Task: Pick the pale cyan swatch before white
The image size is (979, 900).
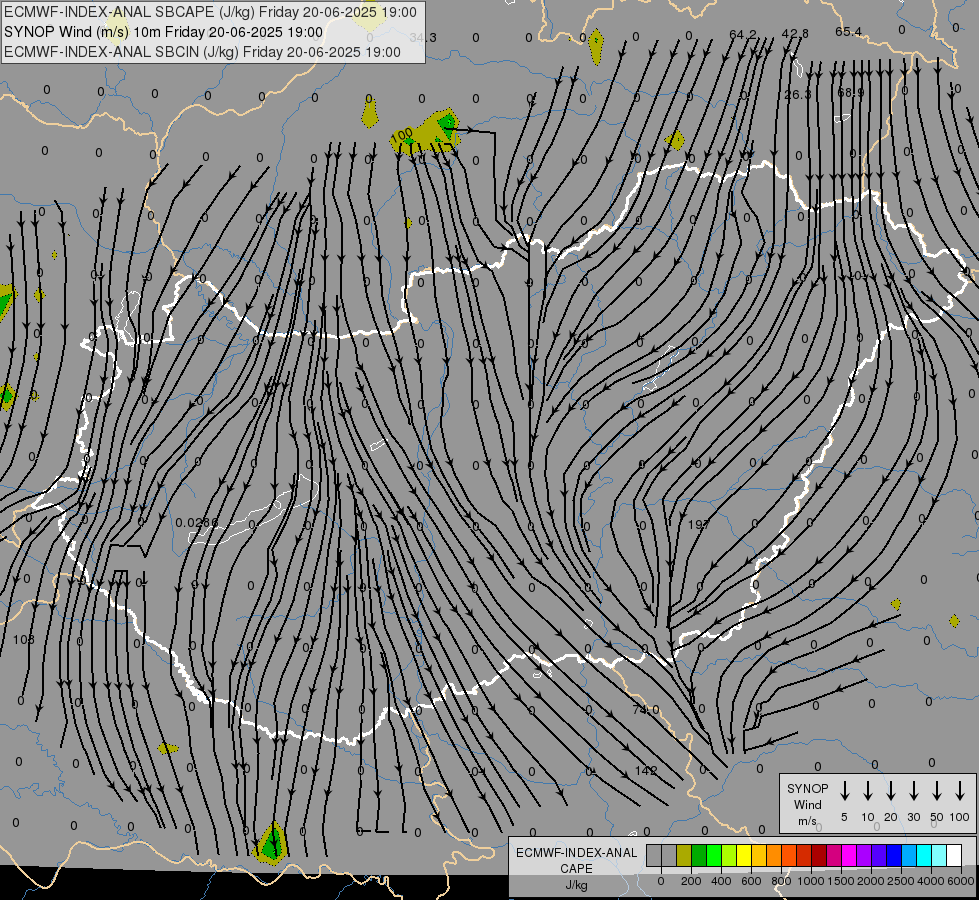Action: click(939, 855)
